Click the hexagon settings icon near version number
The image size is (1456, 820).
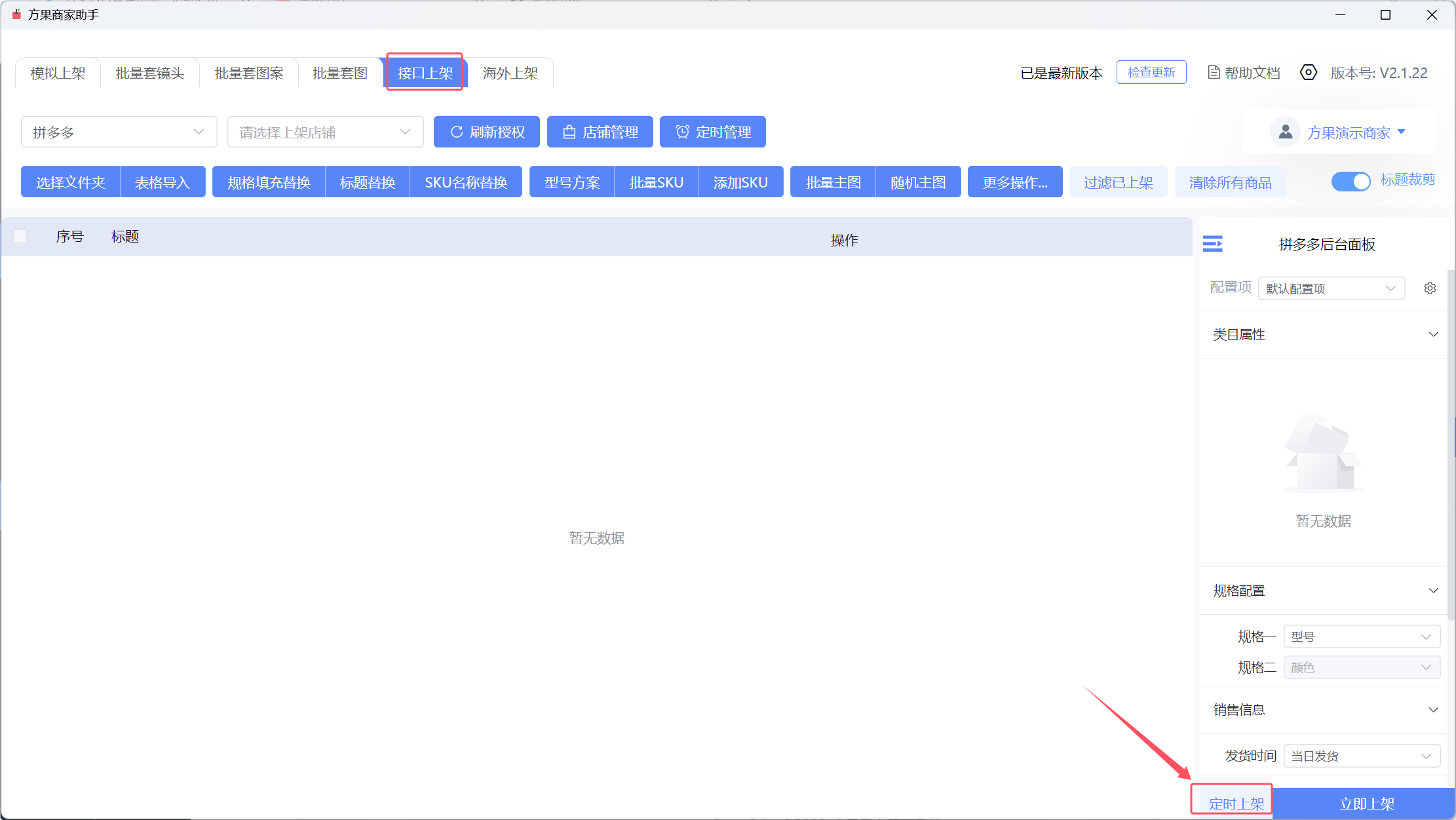(1308, 73)
